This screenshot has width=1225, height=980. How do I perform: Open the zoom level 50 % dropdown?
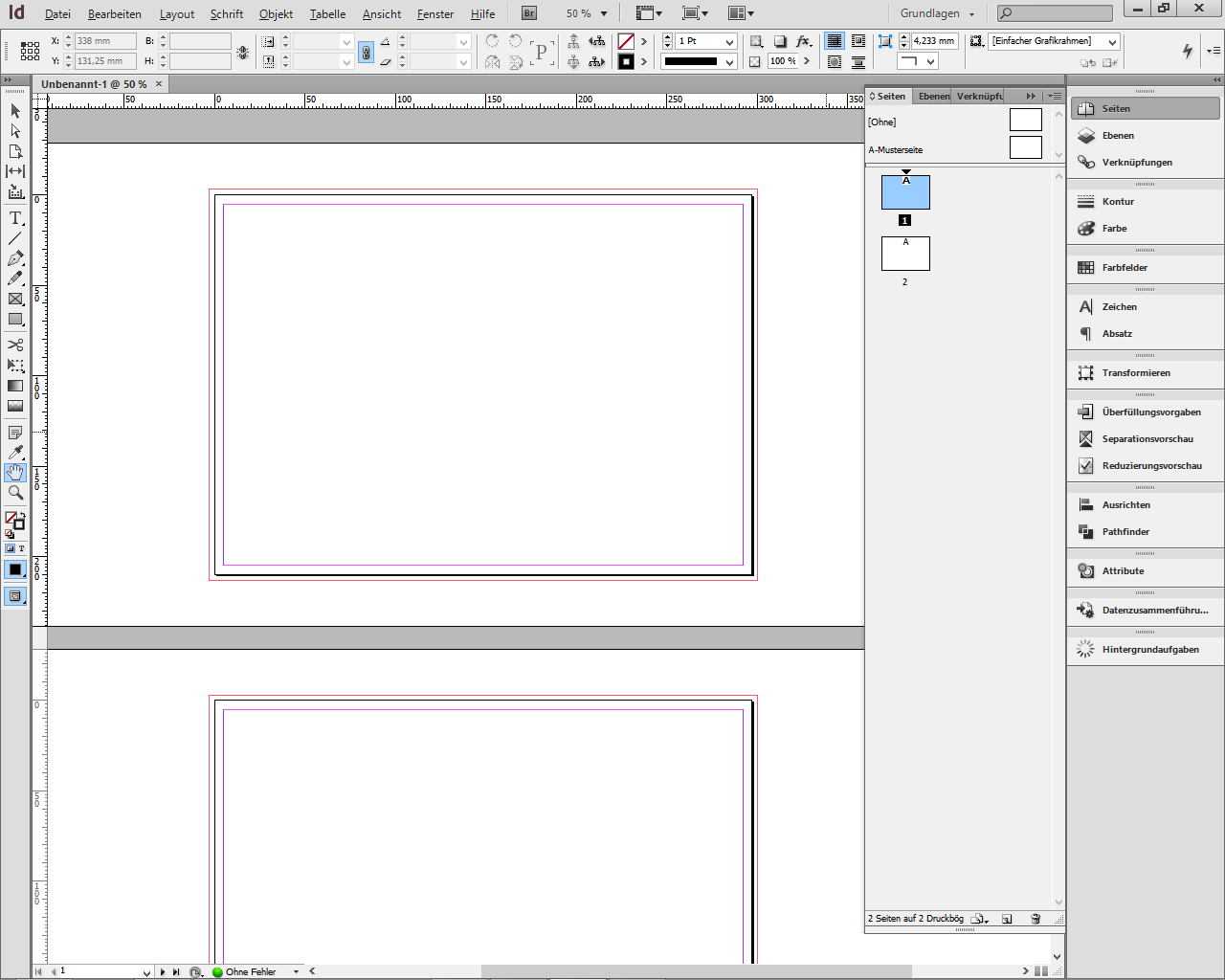(x=604, y=13)
